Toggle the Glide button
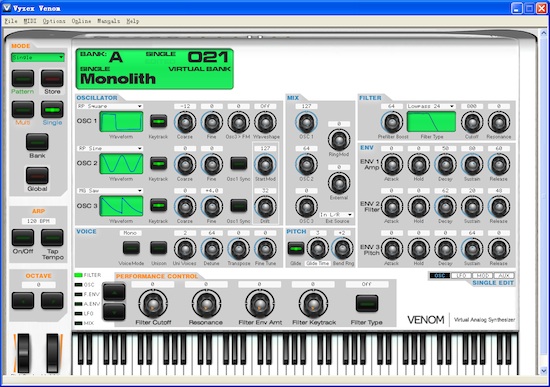550x387 pixels. click(x=296, y=248)
